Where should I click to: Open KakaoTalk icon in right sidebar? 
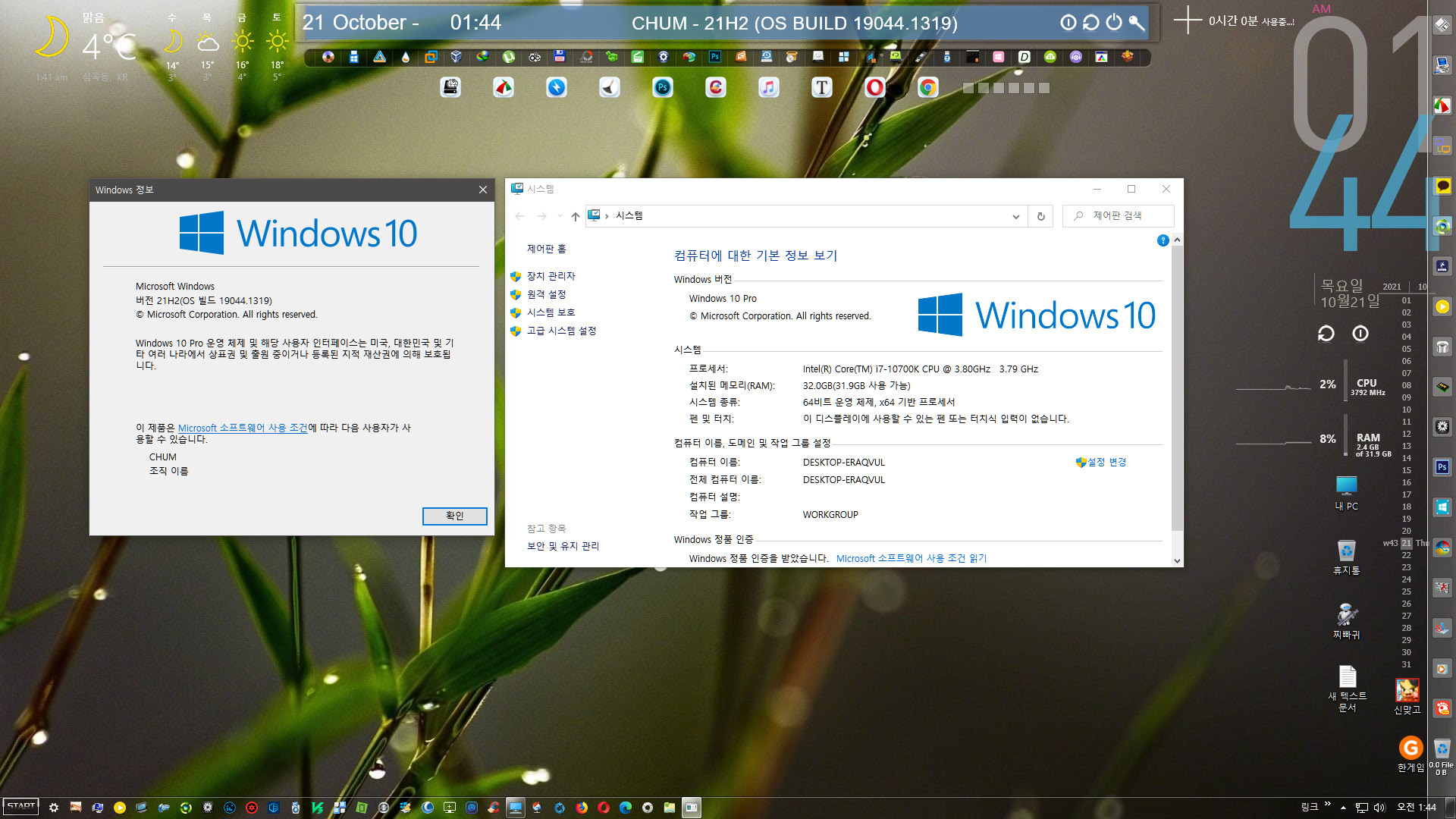1442,186
